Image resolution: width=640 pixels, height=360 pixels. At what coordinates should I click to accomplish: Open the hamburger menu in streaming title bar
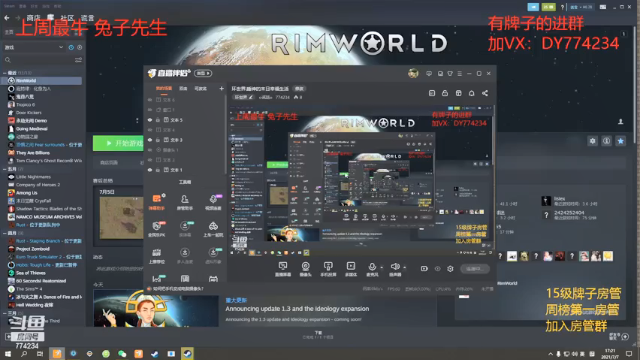pyautogui.click(x=460, y=73)
